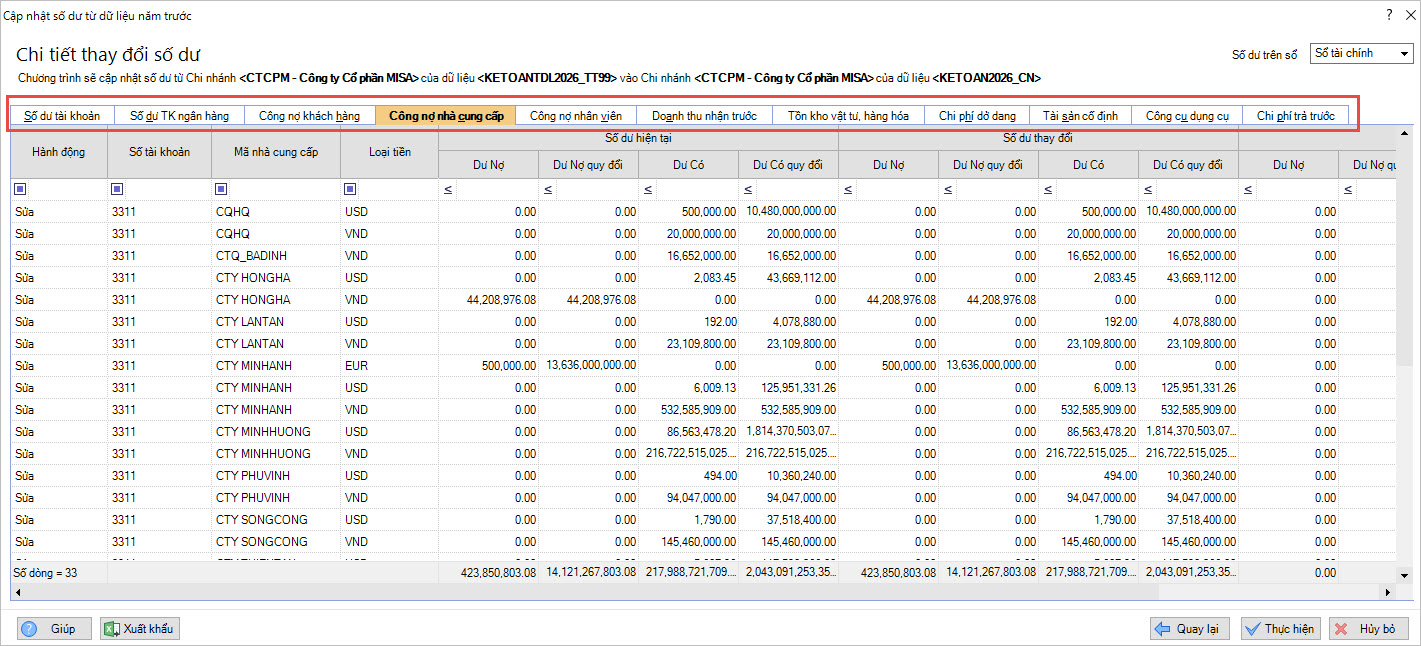This screenshot has width=1421, height=646.
Task: Open the title bar help question mark
Action: 1388,15
